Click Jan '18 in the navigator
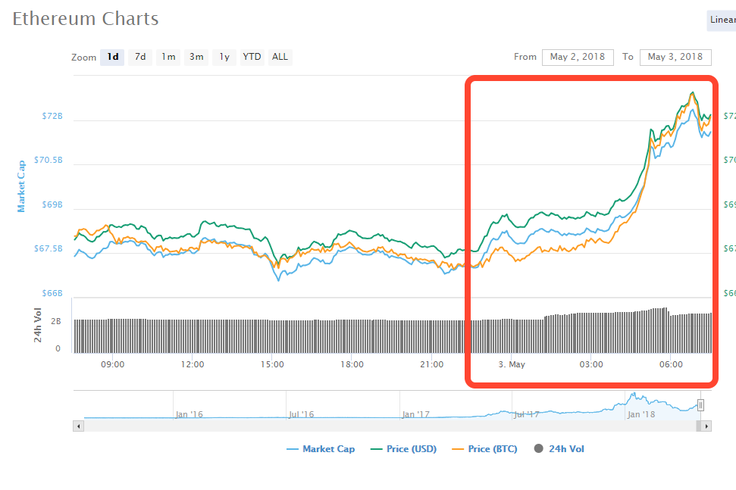 pyautogui.click(x=641, y=414)
